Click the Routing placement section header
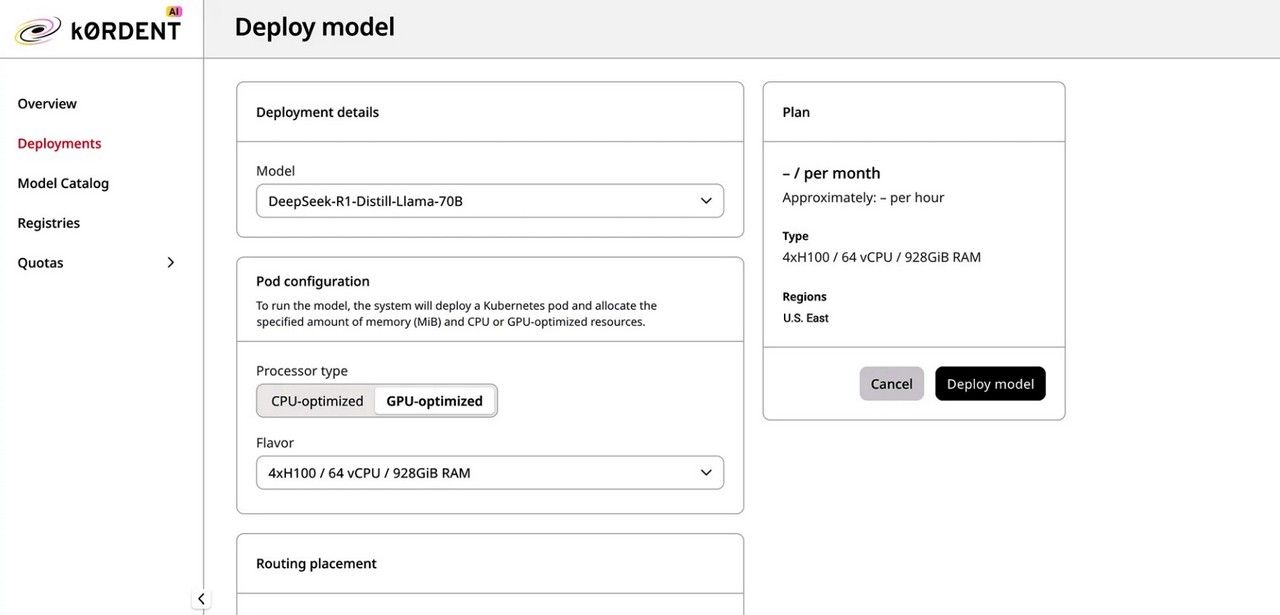 [316, 564]
